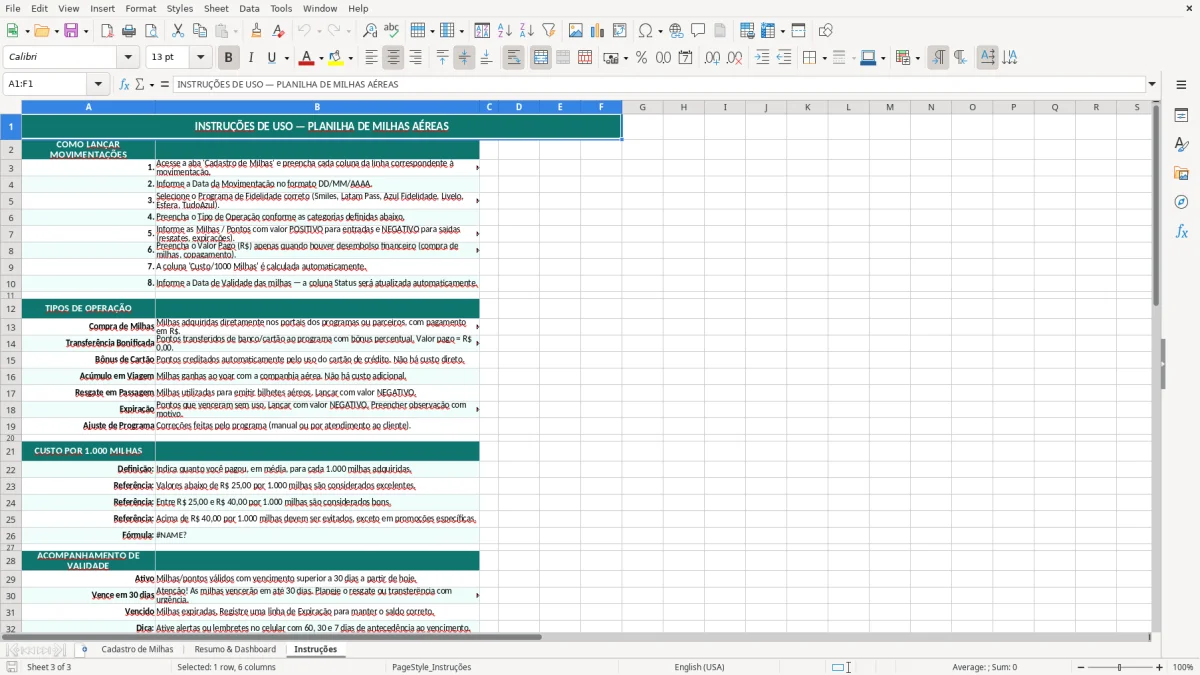Insert hyperlink globe icon

coord(676,31)
